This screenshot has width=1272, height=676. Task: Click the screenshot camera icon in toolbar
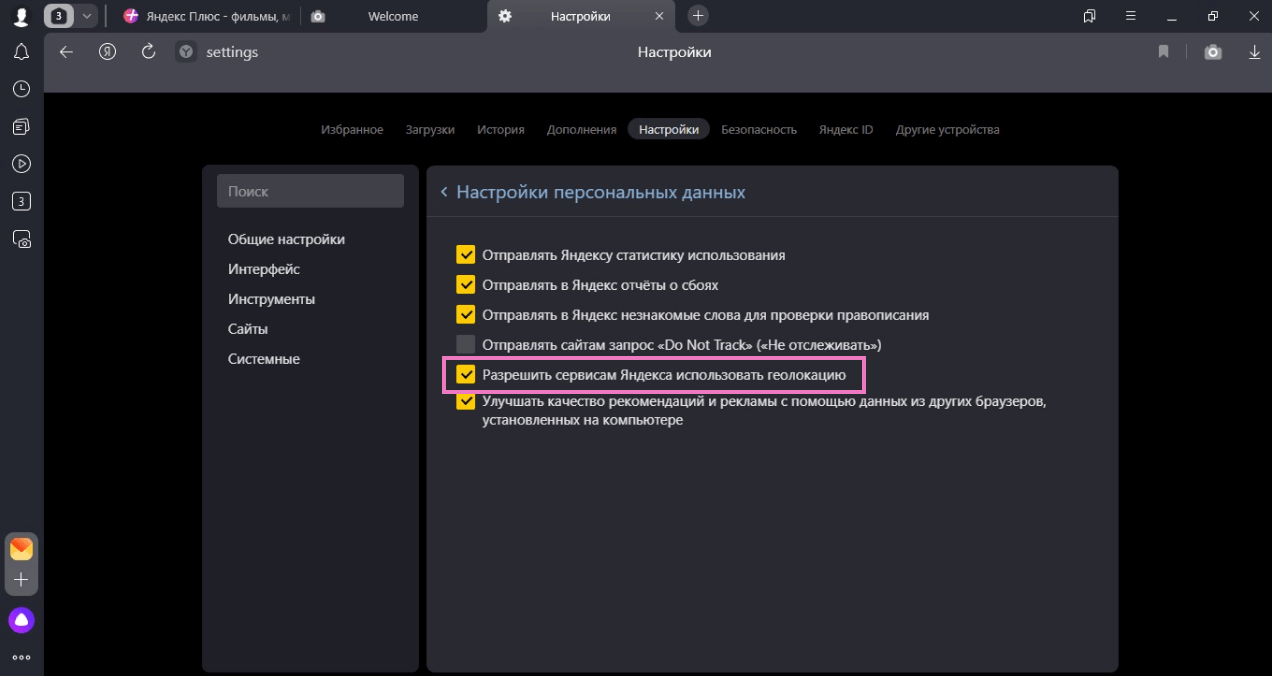click(1212, 52)
